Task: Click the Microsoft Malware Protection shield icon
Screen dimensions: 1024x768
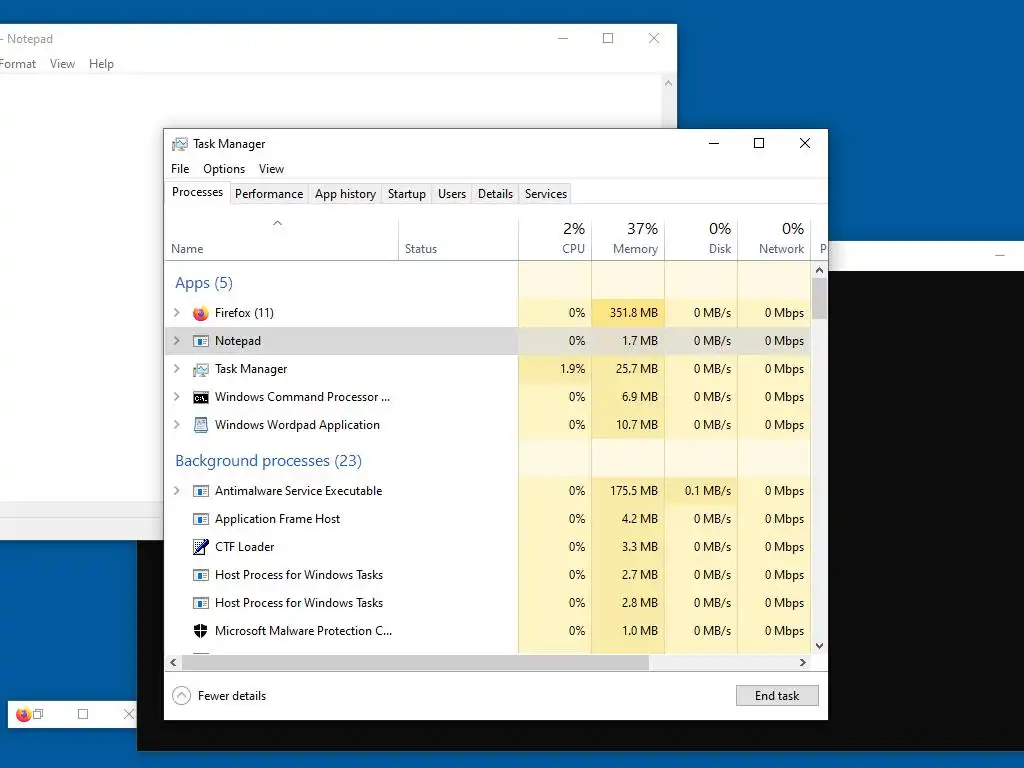Action: (200, 631)
